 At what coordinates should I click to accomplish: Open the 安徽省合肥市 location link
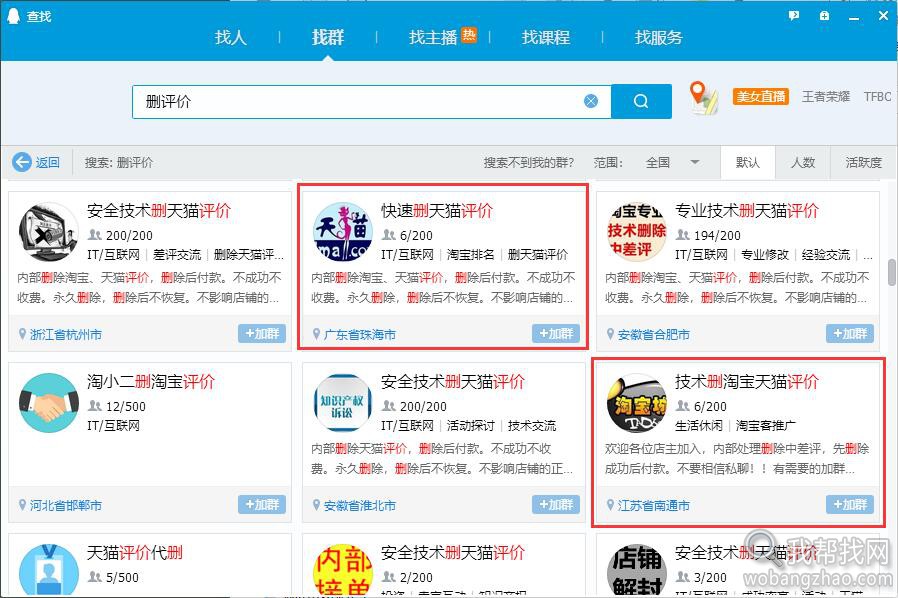[x=653, y=335]
